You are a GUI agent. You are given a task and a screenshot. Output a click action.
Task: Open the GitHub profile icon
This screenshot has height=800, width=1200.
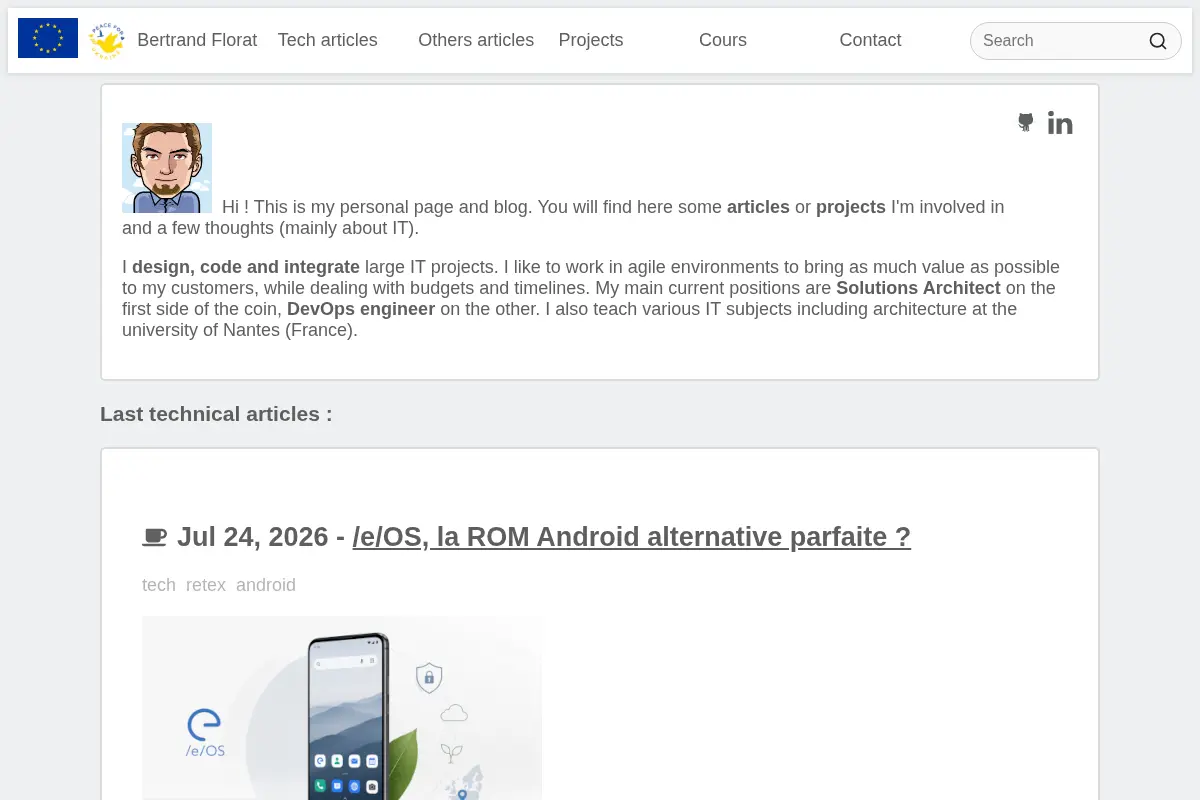pyautogui.click(x=1026, y=123)
